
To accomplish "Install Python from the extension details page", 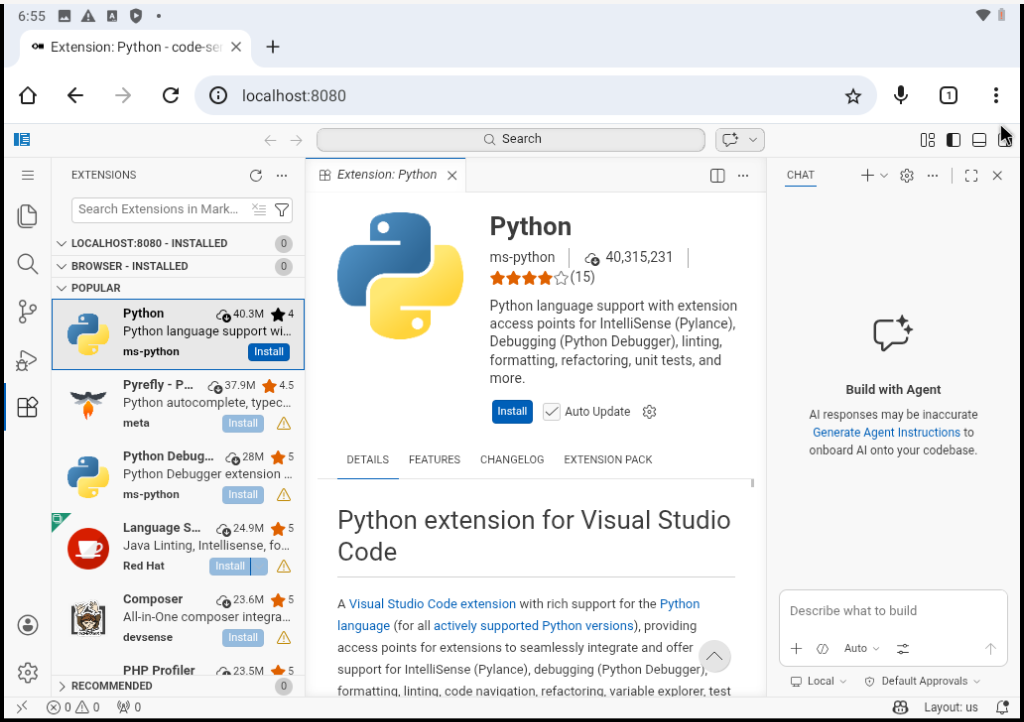I will (x=512, y=411).
